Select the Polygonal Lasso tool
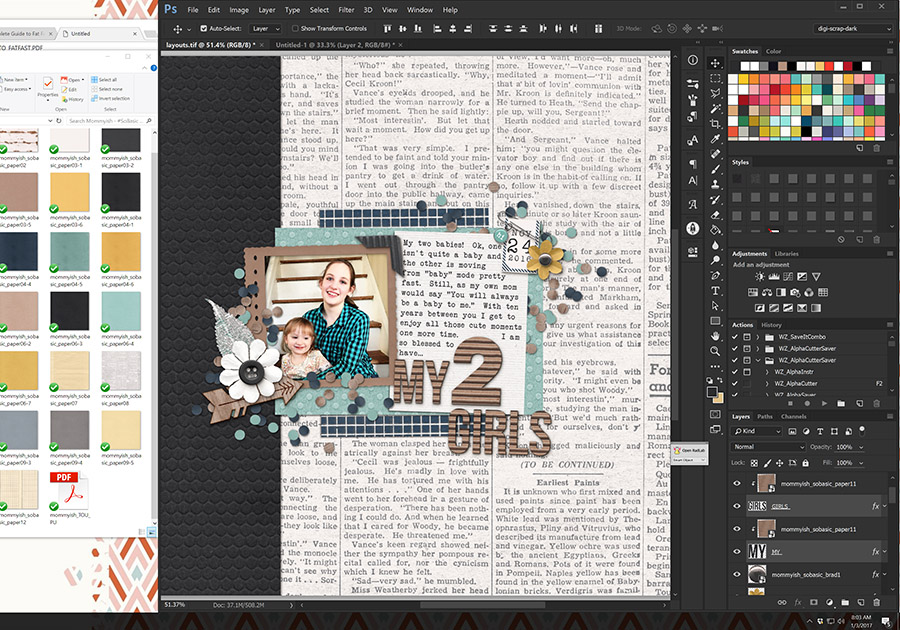The width and height of the screenshot is (900, 630). coord(715,94)
